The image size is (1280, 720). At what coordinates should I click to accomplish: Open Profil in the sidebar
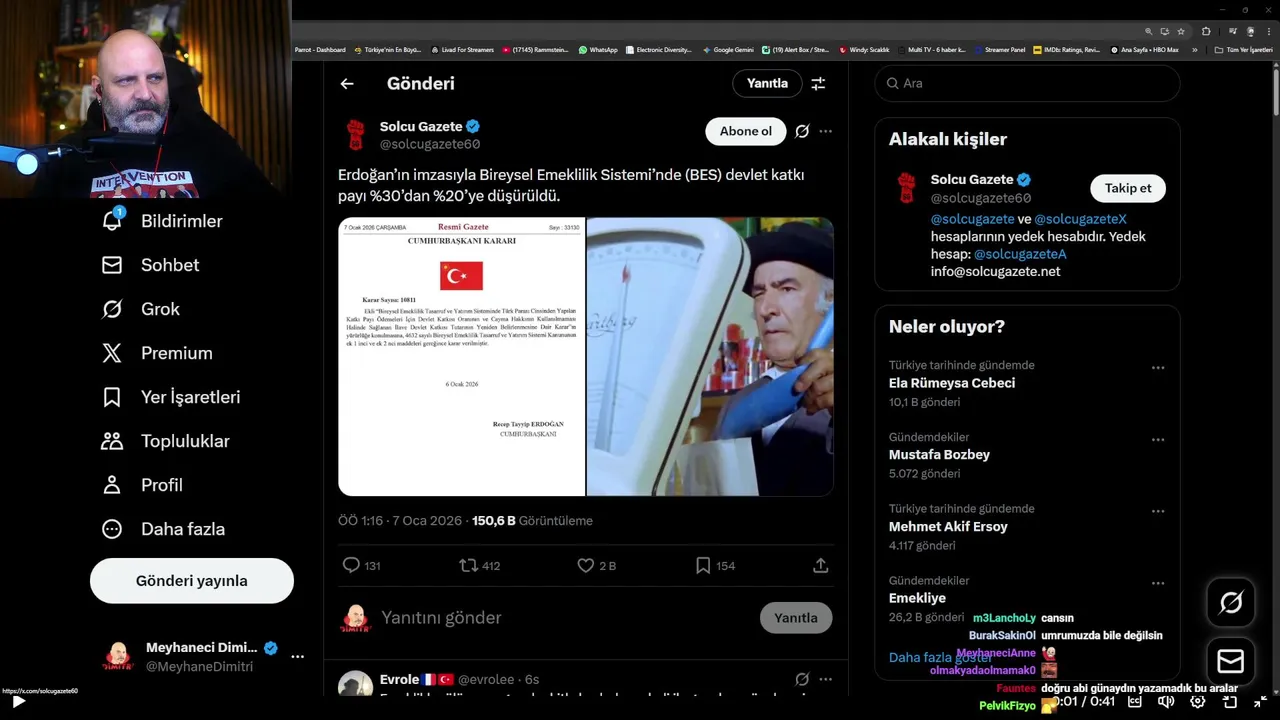click(x=142, y=485)
